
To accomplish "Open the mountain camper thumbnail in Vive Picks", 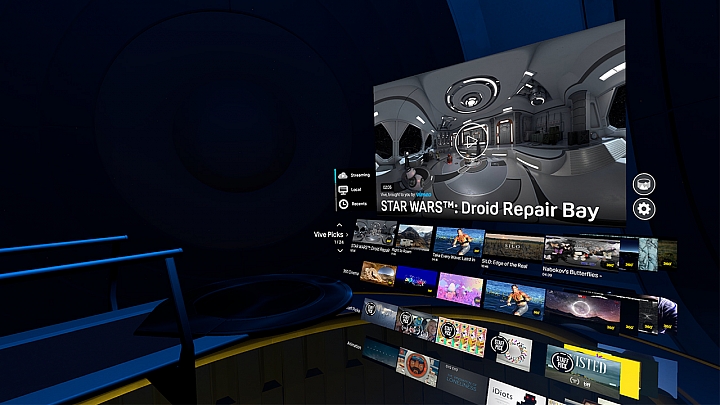I will 415,237.
